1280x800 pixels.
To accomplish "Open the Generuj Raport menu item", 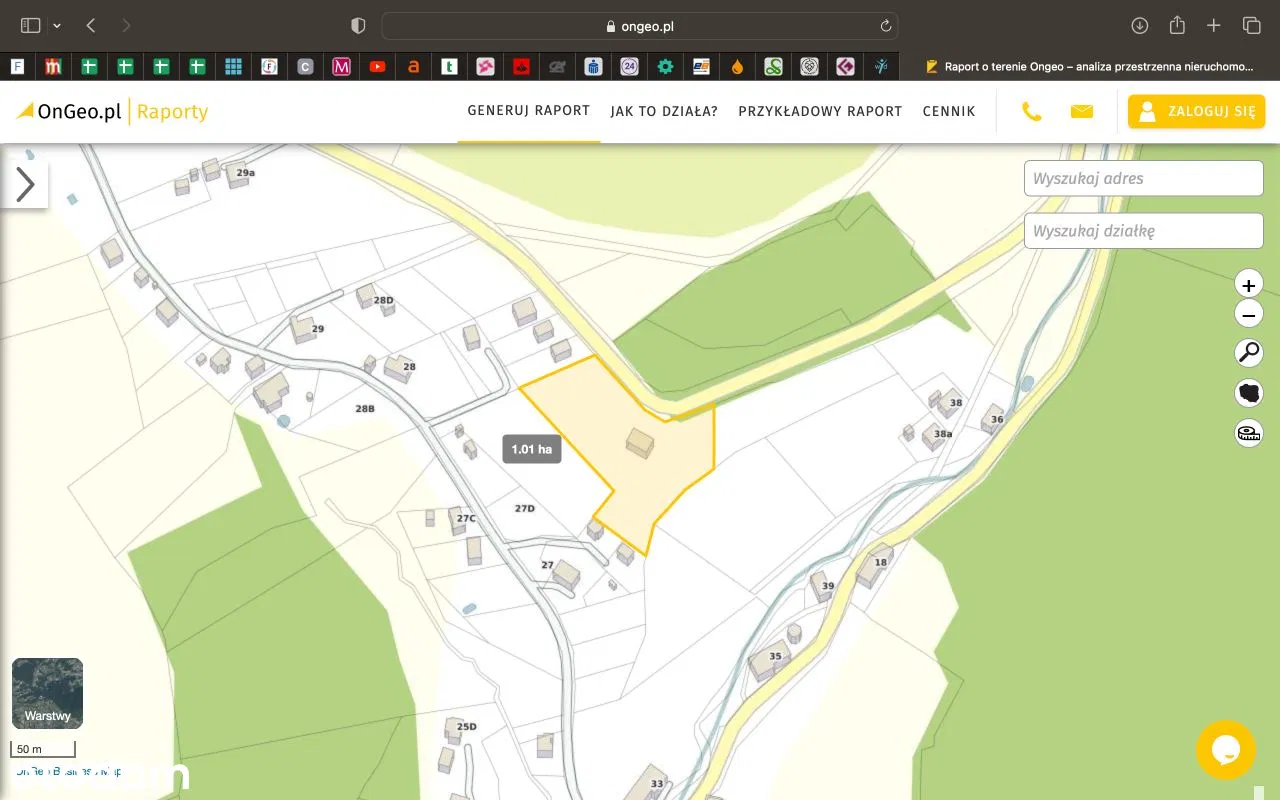I will [528, 111].
